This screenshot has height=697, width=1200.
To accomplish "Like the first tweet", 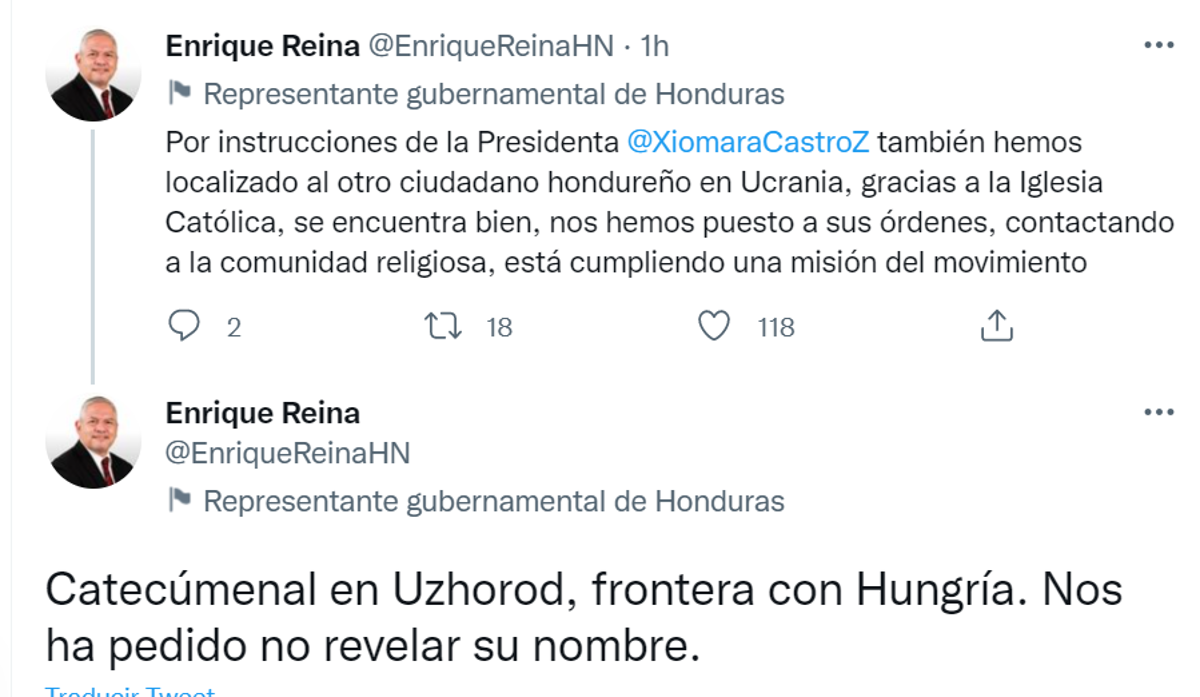I will click(x=716, y=324).
